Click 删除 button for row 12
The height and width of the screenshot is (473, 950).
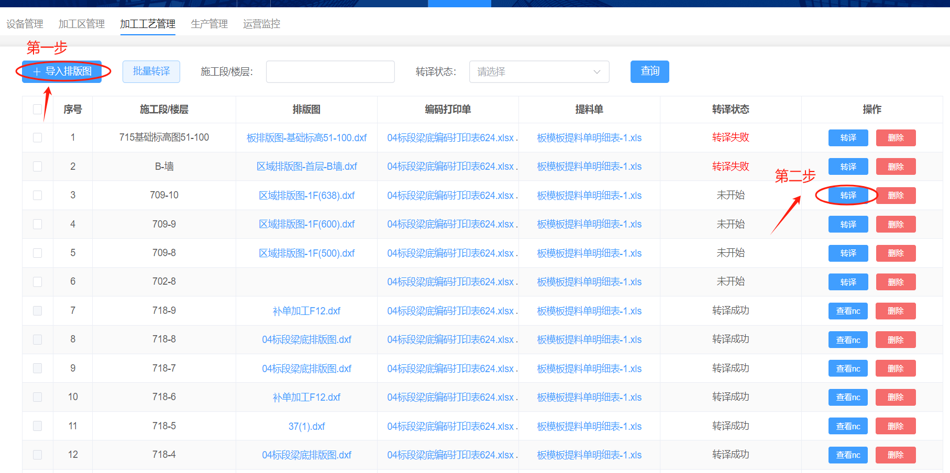(x=895, y=455)
